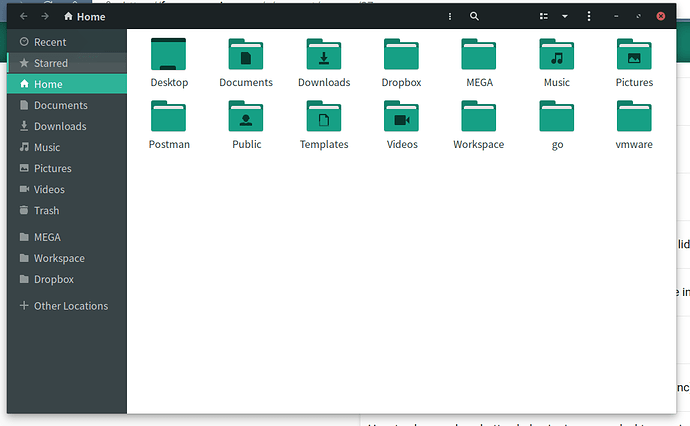Select the go folder
This screenshot has width=690, height=426.
click(x=557, y=116)
